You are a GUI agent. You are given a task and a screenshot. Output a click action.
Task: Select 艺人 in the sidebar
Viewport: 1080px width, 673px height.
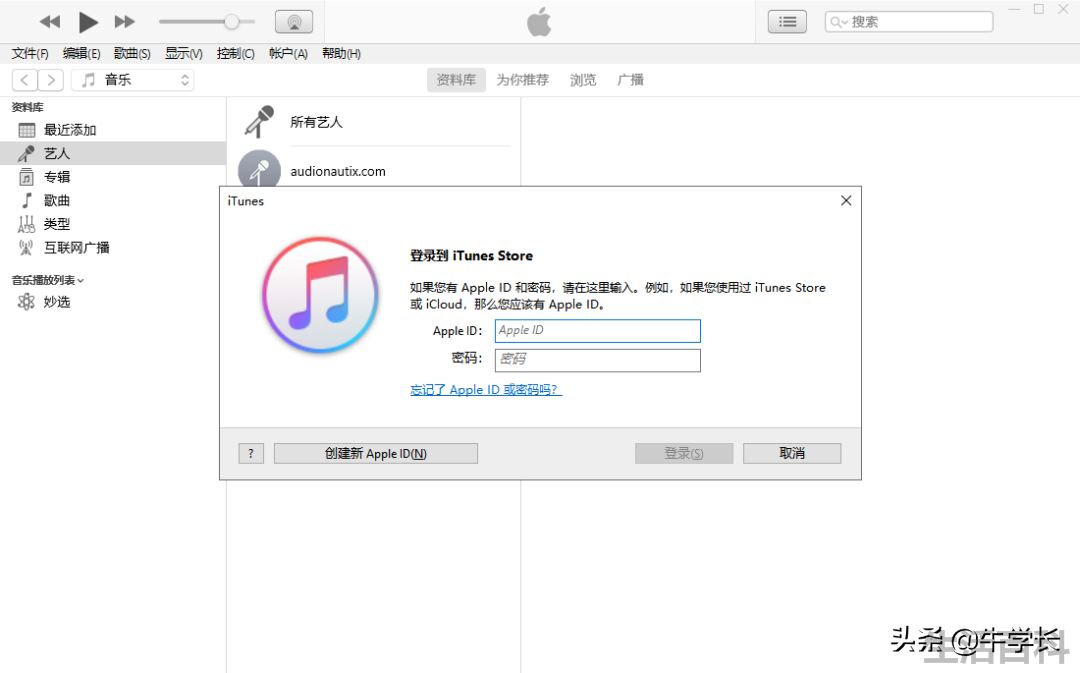[113, 154]
